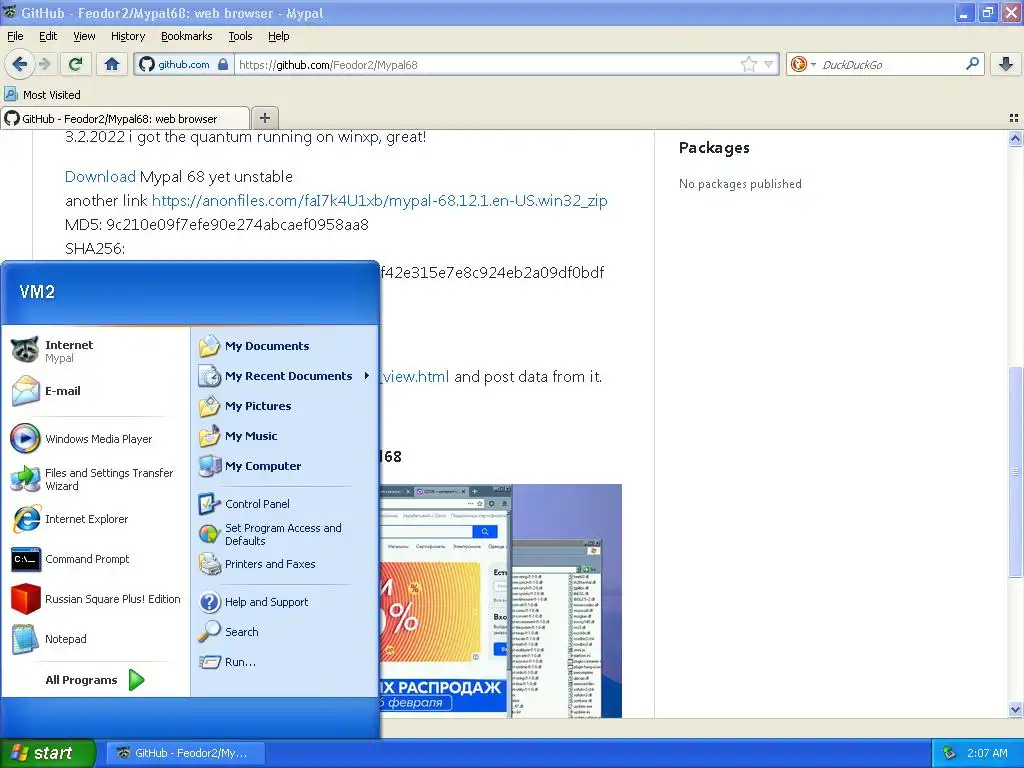
Task: Open the Run... dialog
Action: click(x=285, y=662)
